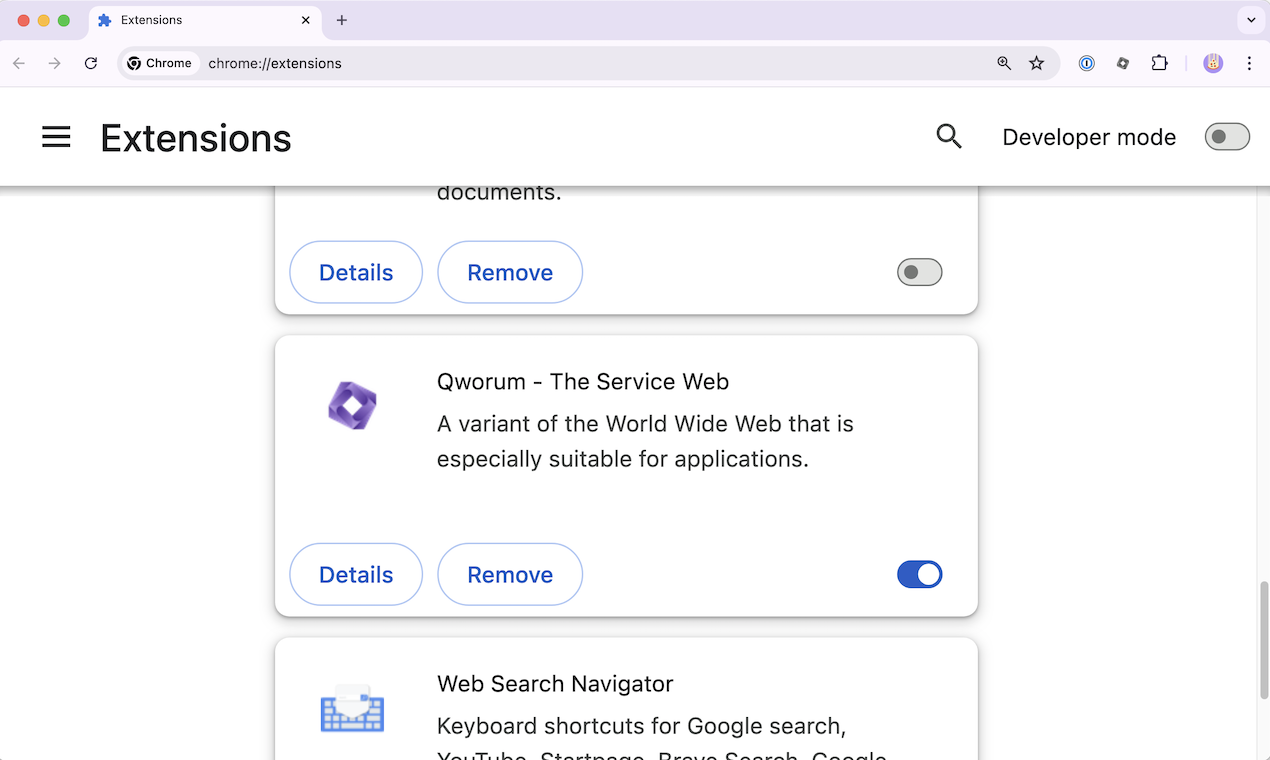Click the Chrome site info chip

pyautogui.click(x=160, y=63)
